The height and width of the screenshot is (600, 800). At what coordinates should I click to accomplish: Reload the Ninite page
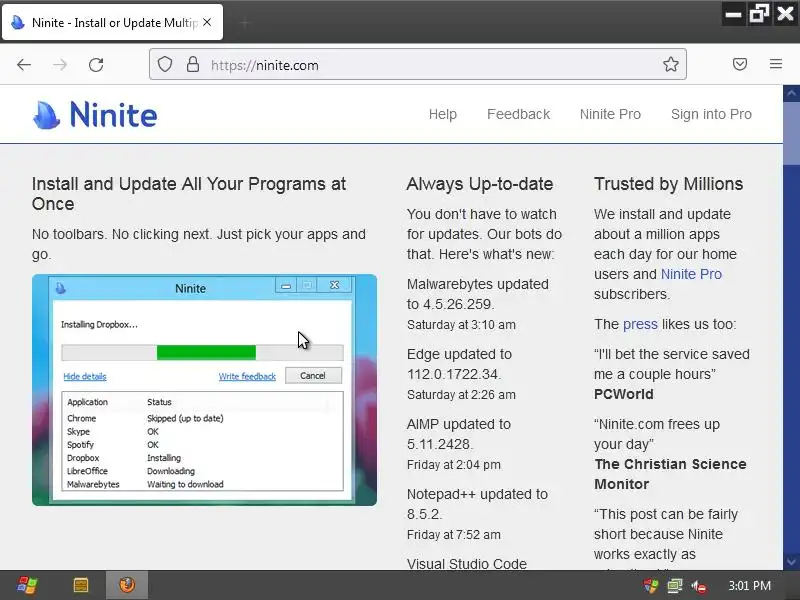[x=96, y=65]
